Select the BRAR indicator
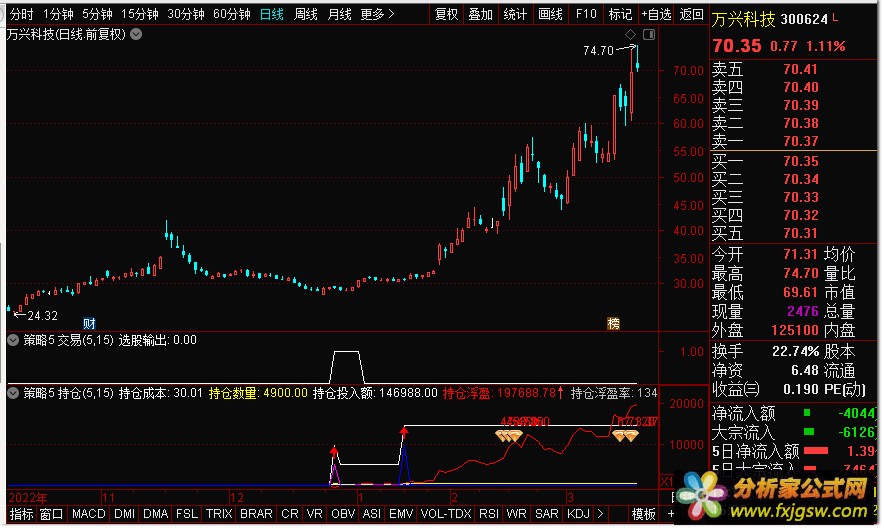This screenshot has height=528, width=884. [x=256, y=514]
